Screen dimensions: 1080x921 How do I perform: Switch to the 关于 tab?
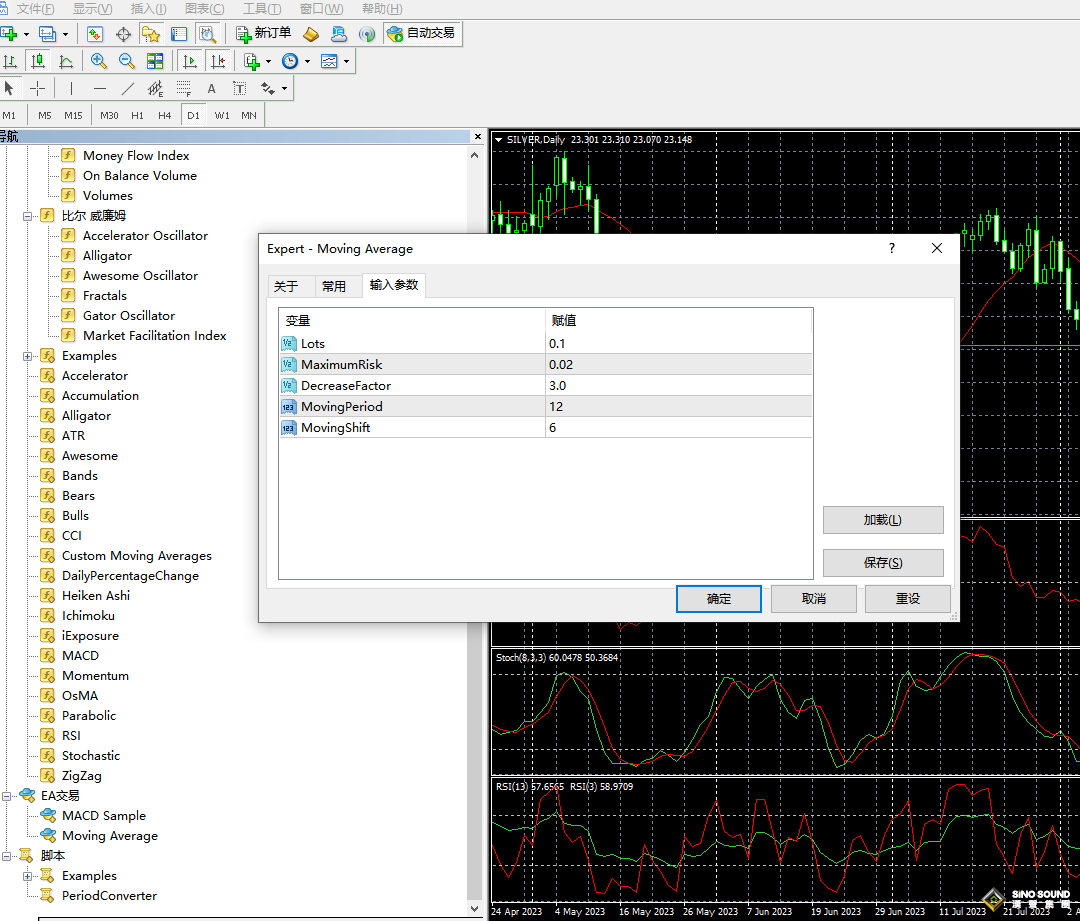[286, 286]
